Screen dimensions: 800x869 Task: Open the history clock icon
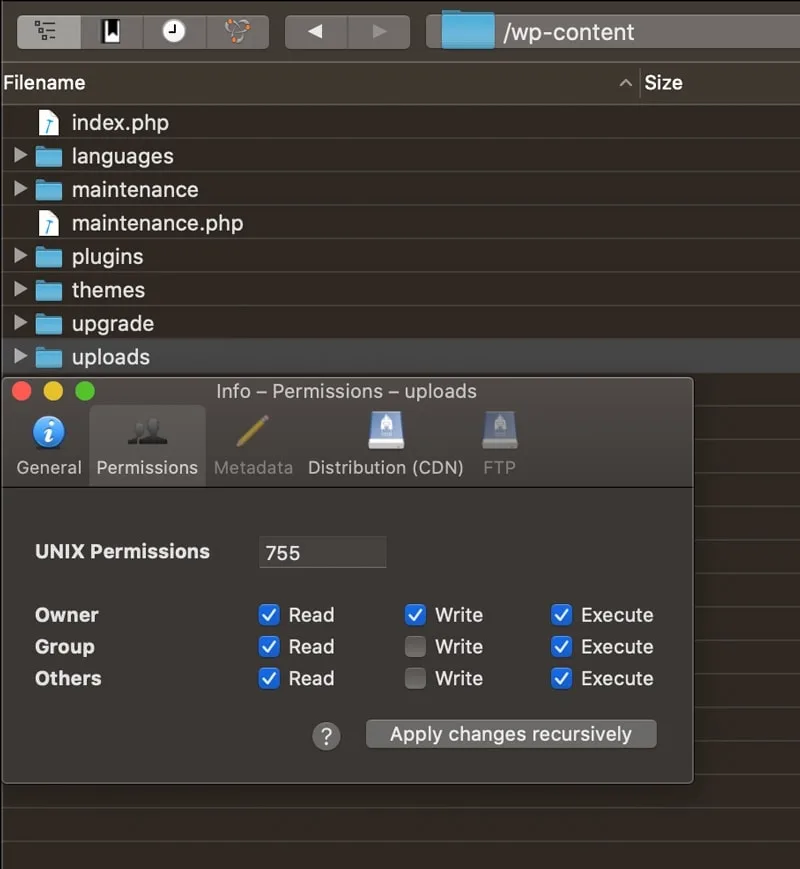(174, 31)
